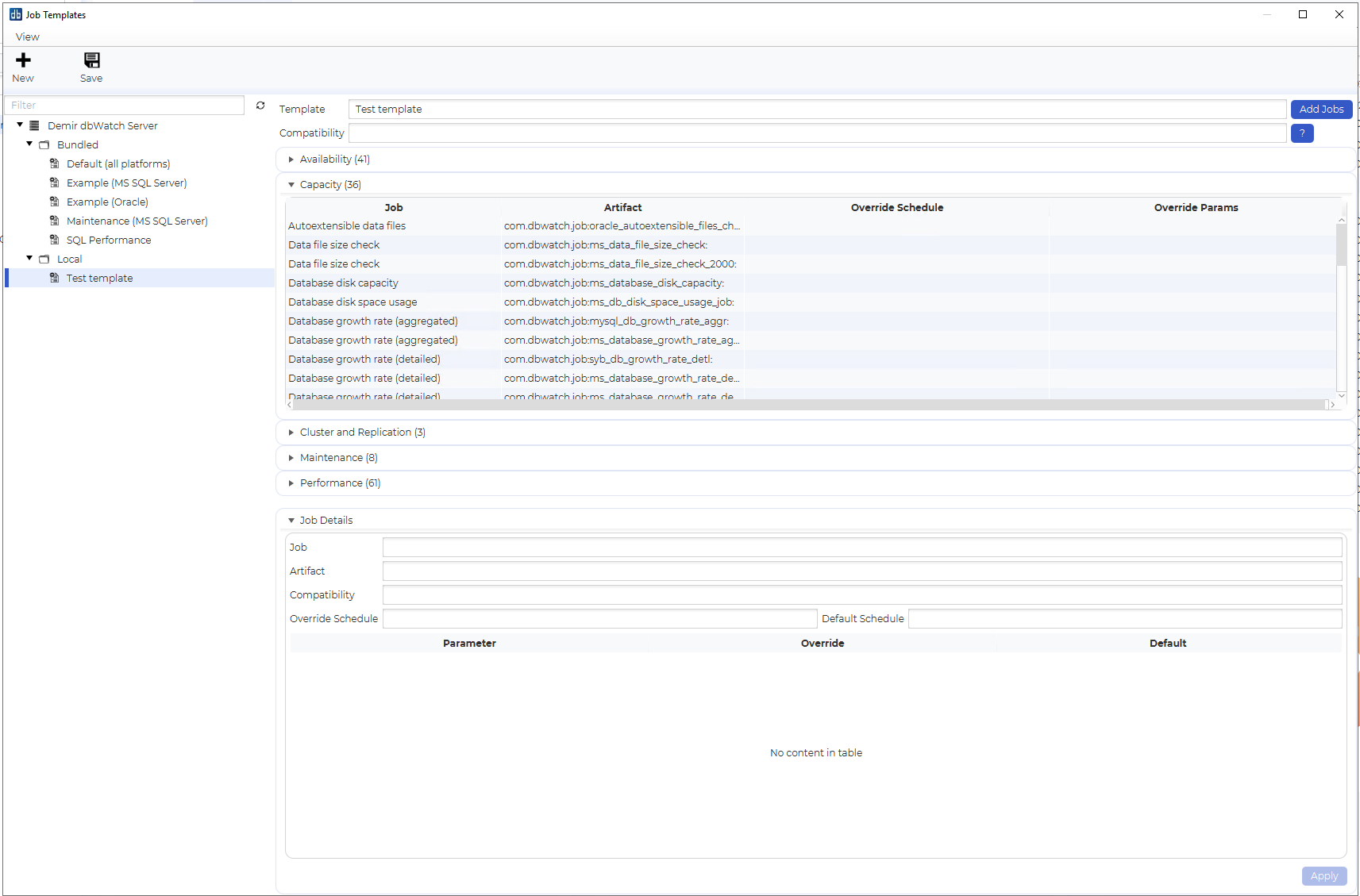Expand Cluster and Replication (3) section
The height and width of the screenshot is (896, 1360).
pos(291,433)
